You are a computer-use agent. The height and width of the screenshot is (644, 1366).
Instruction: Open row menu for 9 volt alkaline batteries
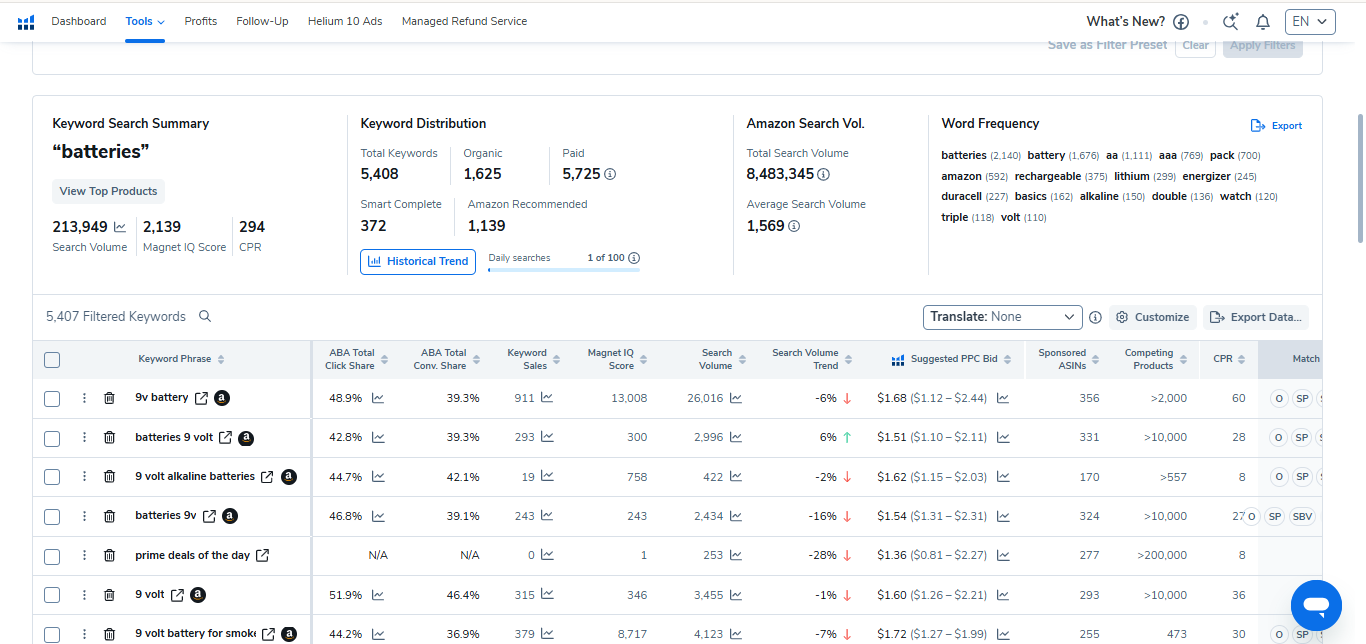pyautogui.click(x=84, y=477)
